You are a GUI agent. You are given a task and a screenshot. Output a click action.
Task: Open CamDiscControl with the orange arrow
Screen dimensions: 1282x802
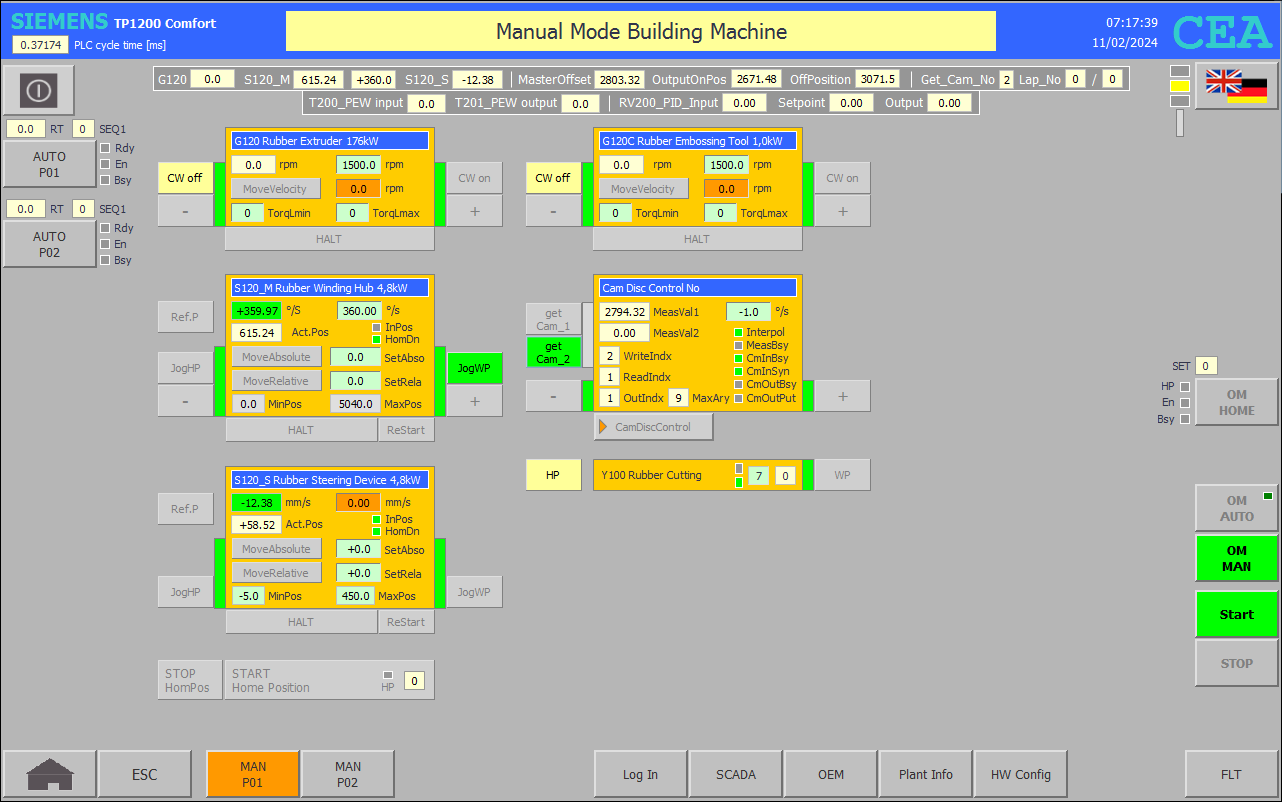click(x=653, y=427)
